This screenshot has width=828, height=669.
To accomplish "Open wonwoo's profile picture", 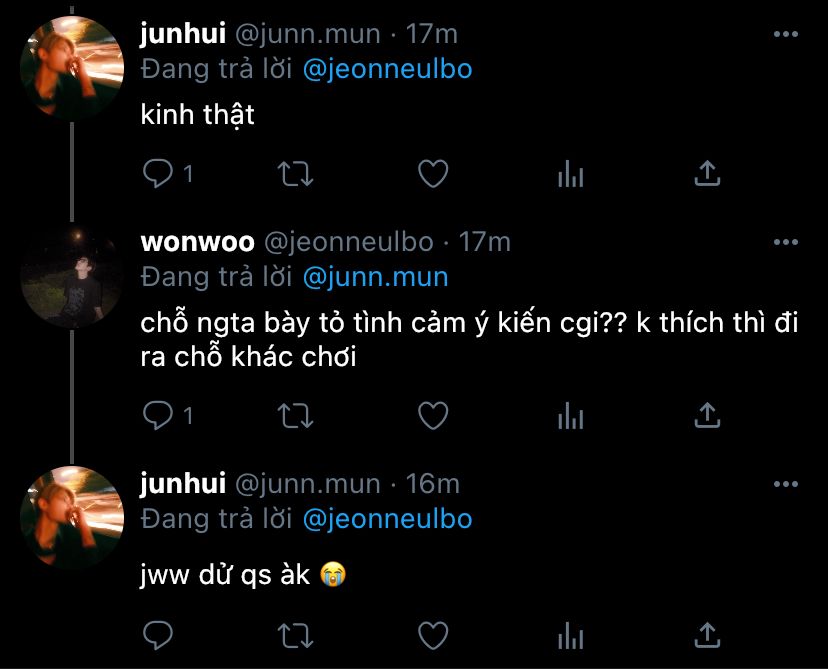I will 71,276.
